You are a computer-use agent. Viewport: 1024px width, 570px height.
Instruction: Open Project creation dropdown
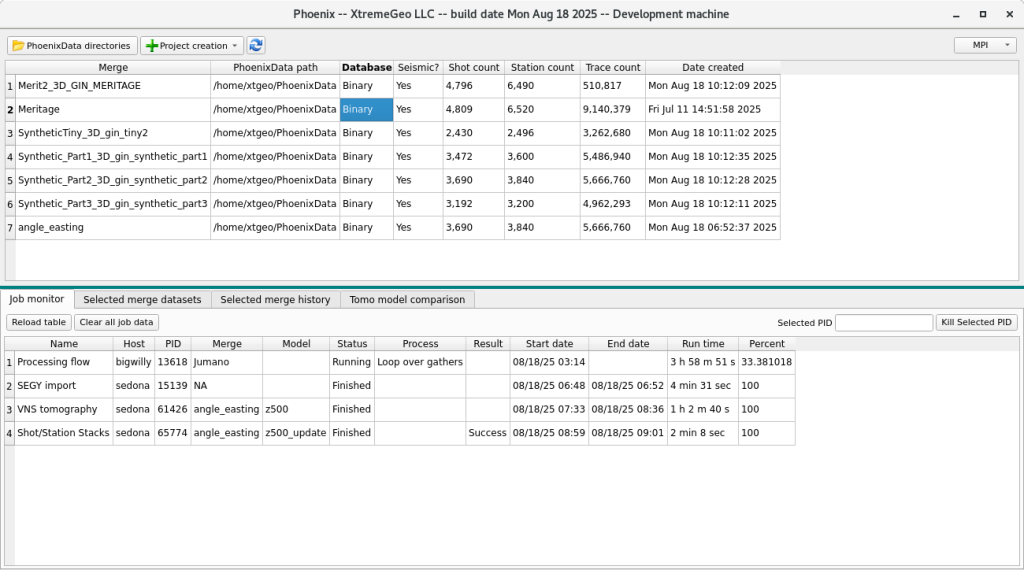(x=192, y=46)
